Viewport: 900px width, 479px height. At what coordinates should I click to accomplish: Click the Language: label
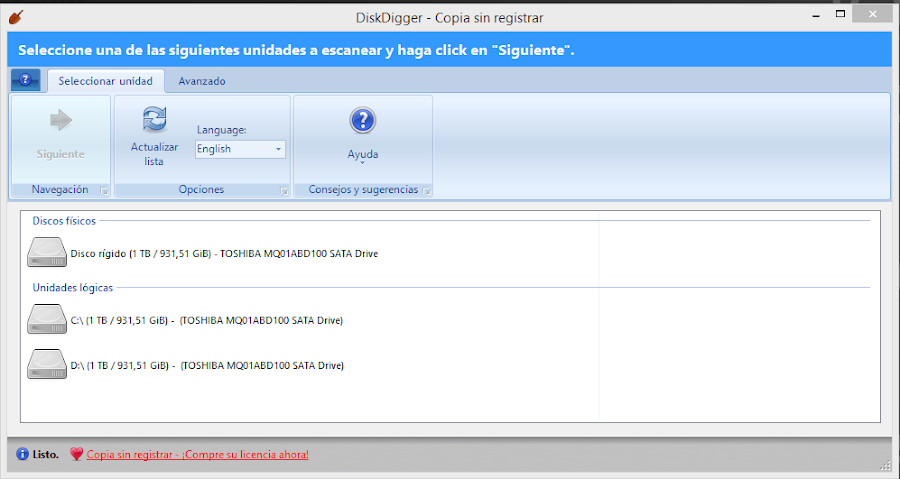pyautogui.click(x=222, y=130)
